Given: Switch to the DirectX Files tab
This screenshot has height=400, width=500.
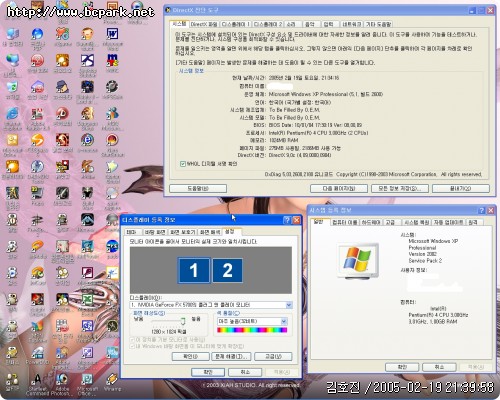Looking at the screenshot, I should [204, 24].
